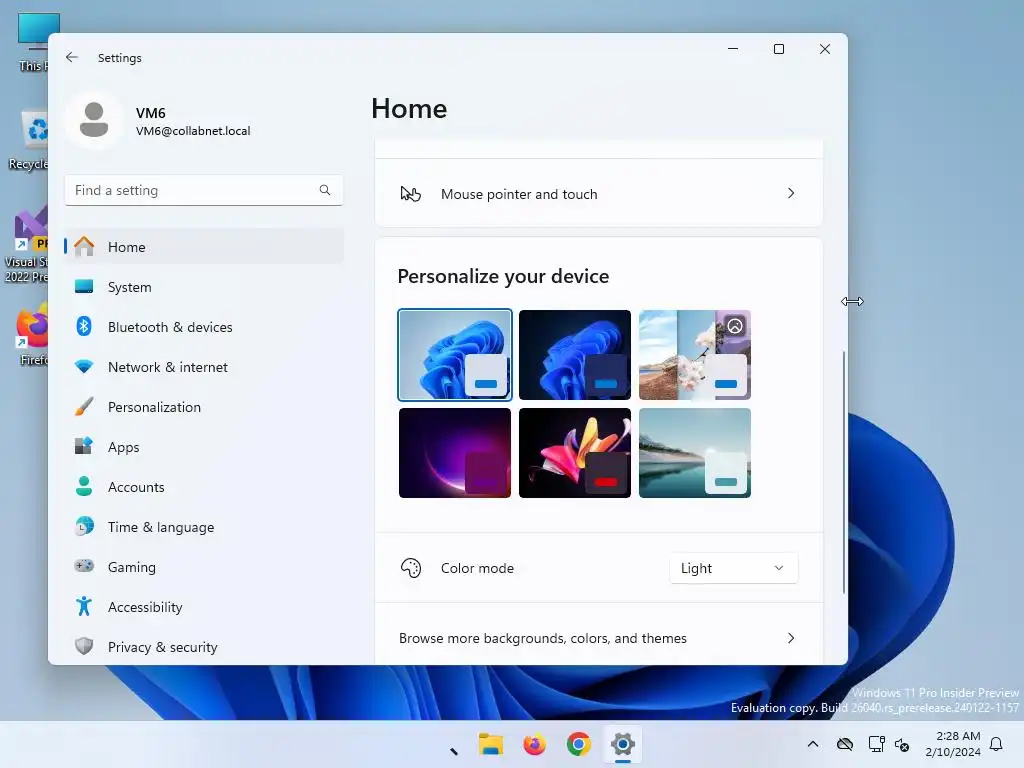Click the Bluetooth icon in sidebar
Image resolution: width=1024 pixels, height=768 pixels.
coord(84,327)
